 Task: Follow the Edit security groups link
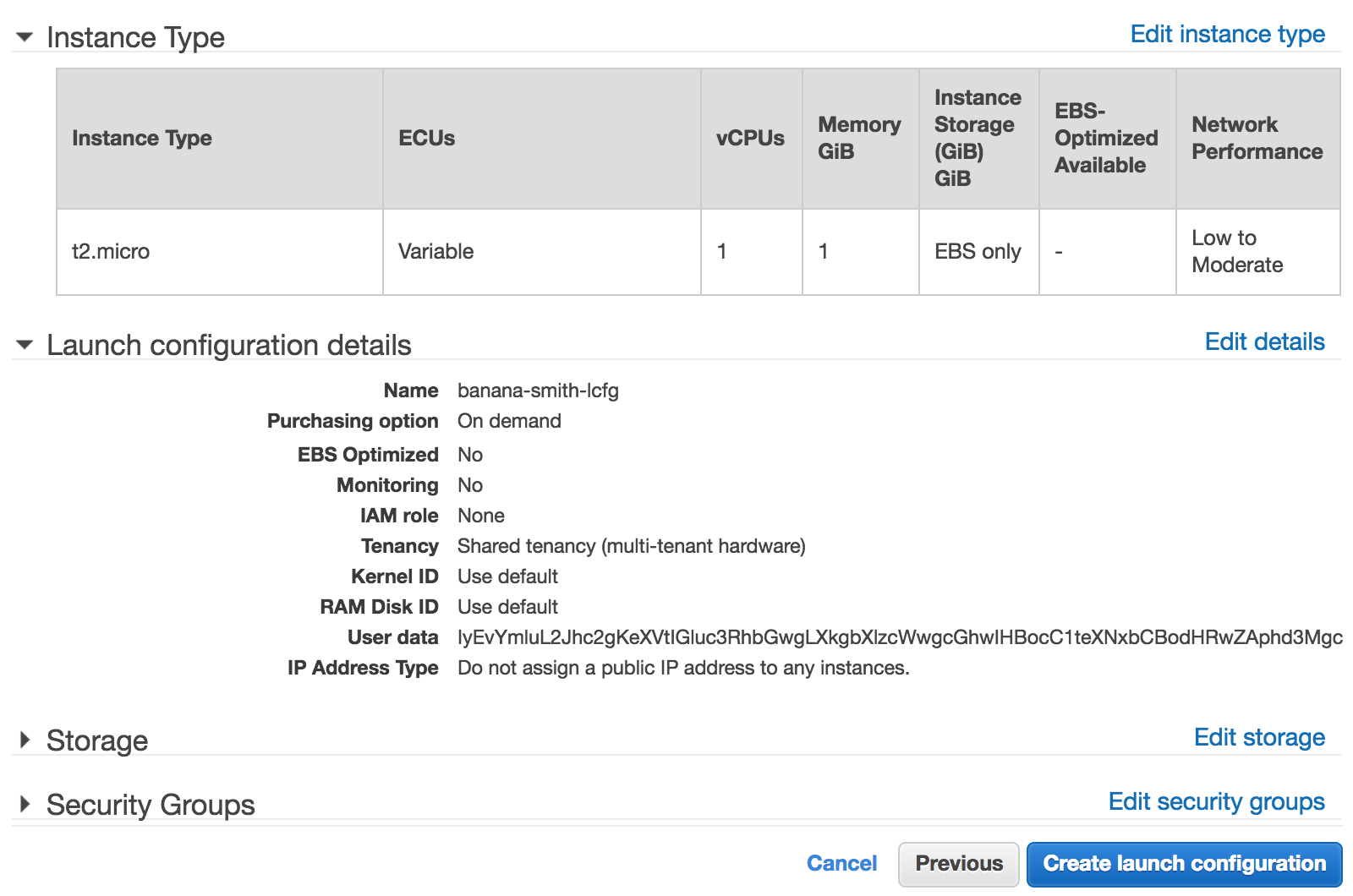[x=1216, y=801]
